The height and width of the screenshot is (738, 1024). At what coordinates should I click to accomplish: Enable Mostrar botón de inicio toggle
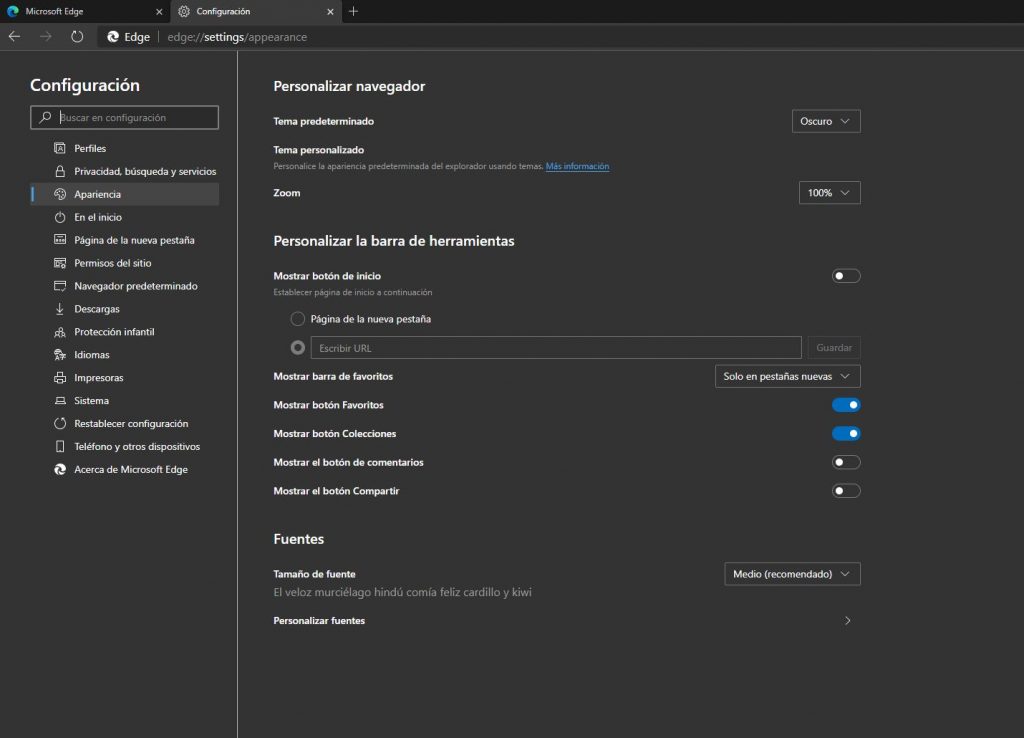point(846,276)
